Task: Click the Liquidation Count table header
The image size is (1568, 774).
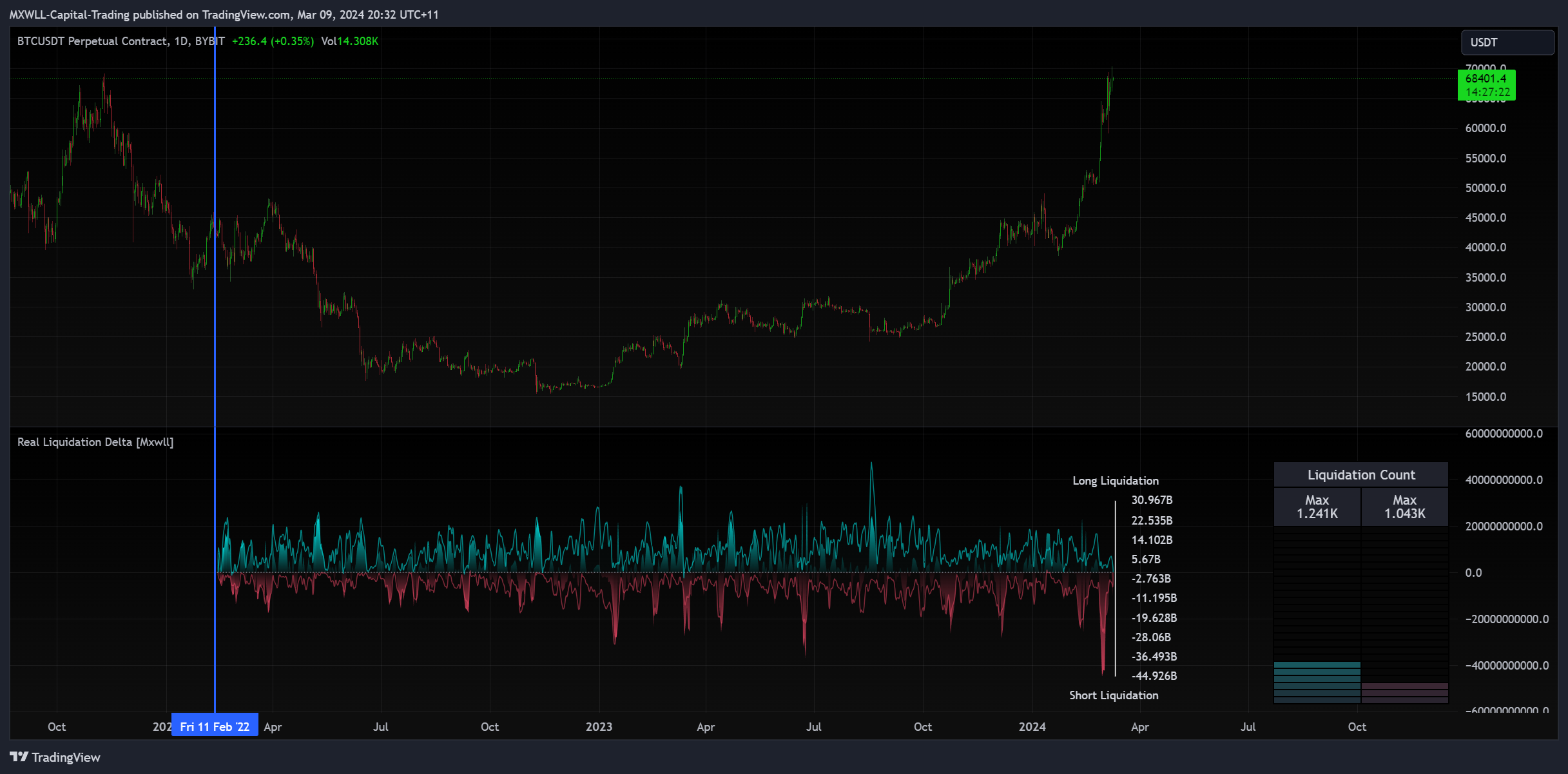Action: point(1361,475)
